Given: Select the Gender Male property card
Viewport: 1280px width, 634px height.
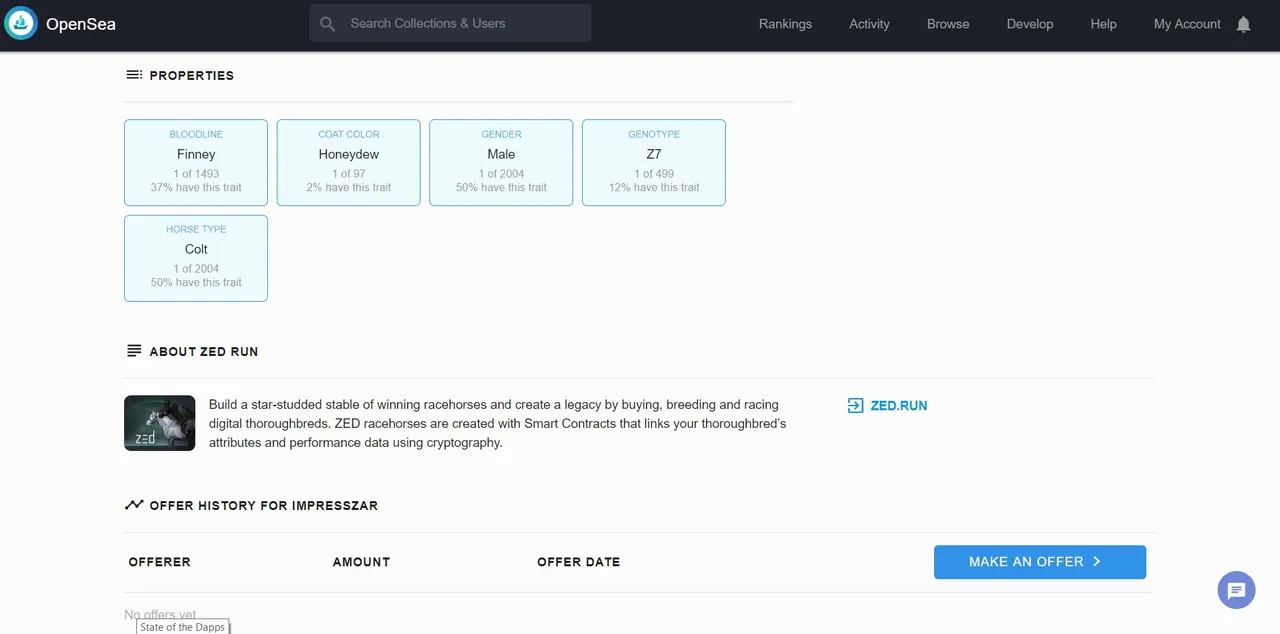Looking at the screenshot, I should [501, 163].
